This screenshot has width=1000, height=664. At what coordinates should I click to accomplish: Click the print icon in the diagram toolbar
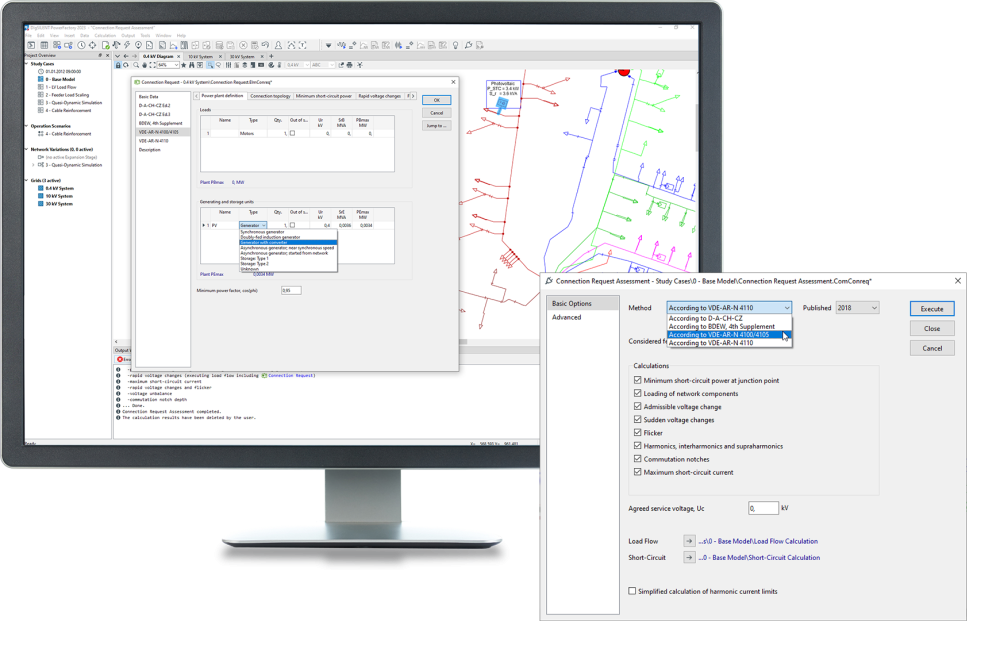(x=349, y=65)
